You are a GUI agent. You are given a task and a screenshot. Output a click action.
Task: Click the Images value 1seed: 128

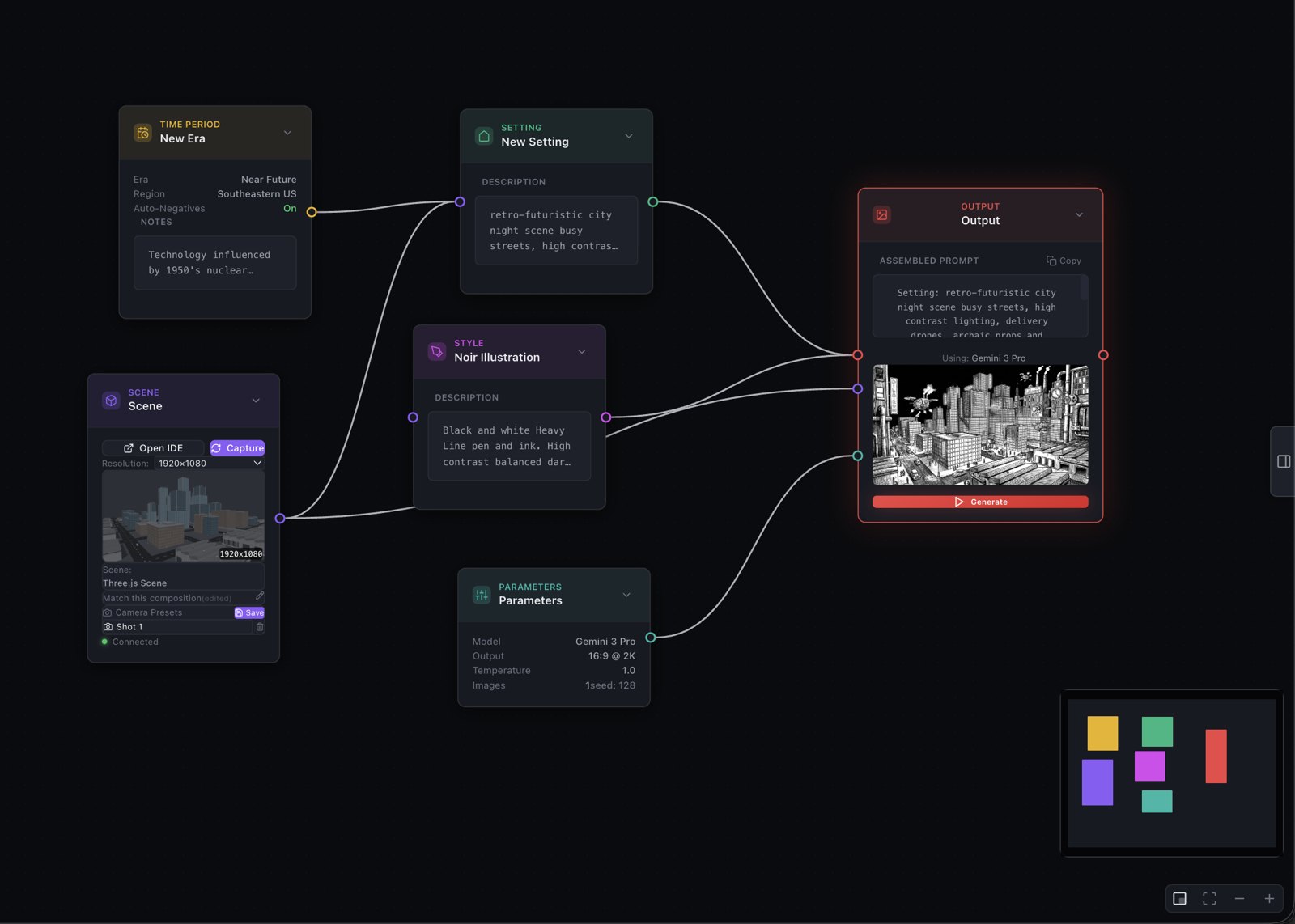(610, 685)
